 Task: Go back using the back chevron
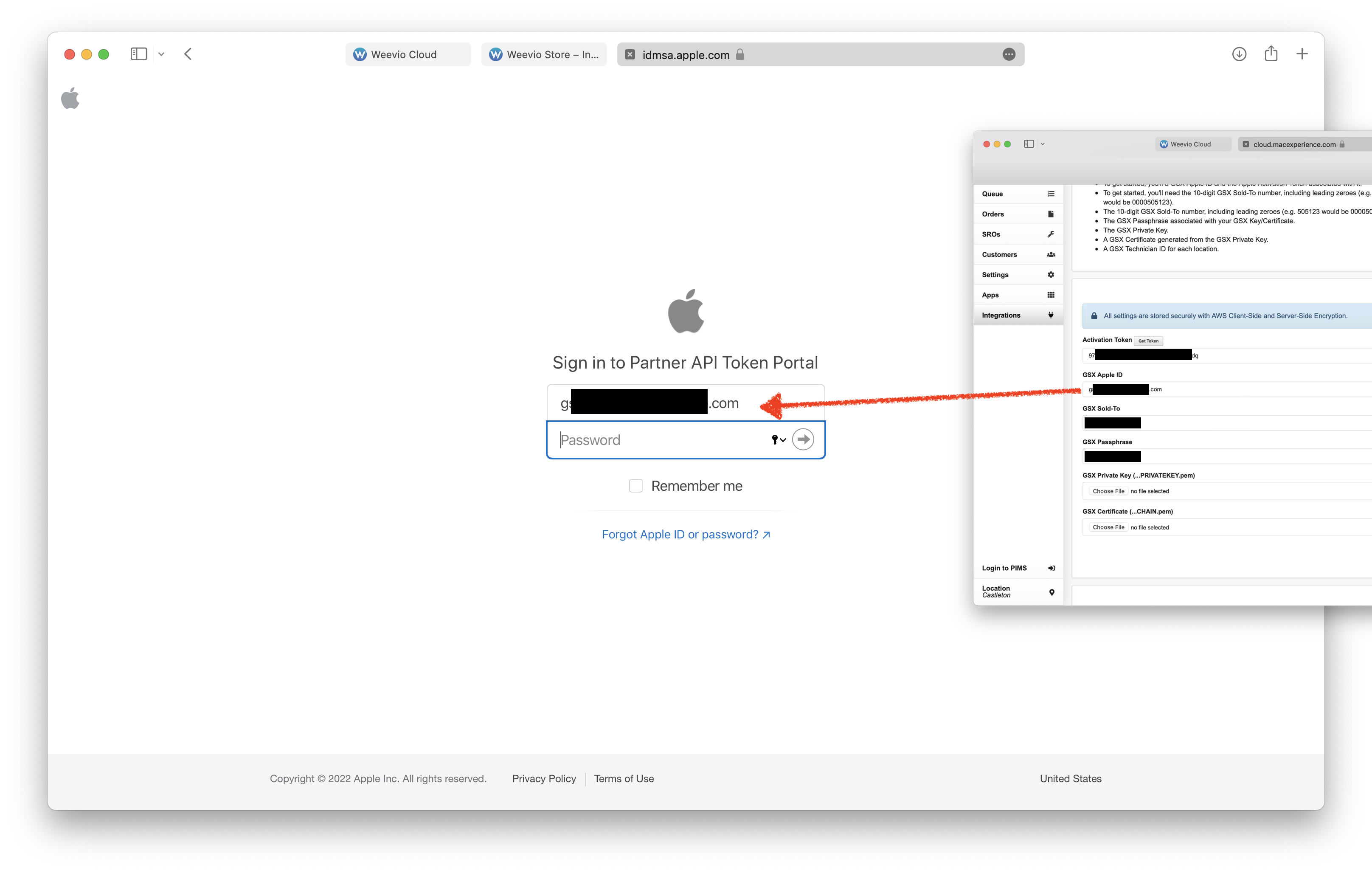pos(188,54)
